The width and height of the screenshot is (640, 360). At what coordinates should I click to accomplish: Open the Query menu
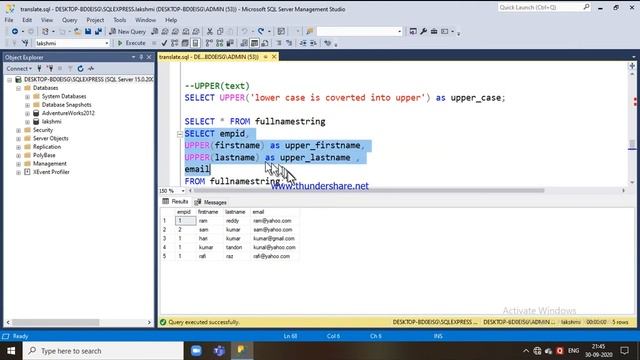[x=69, y=20]
